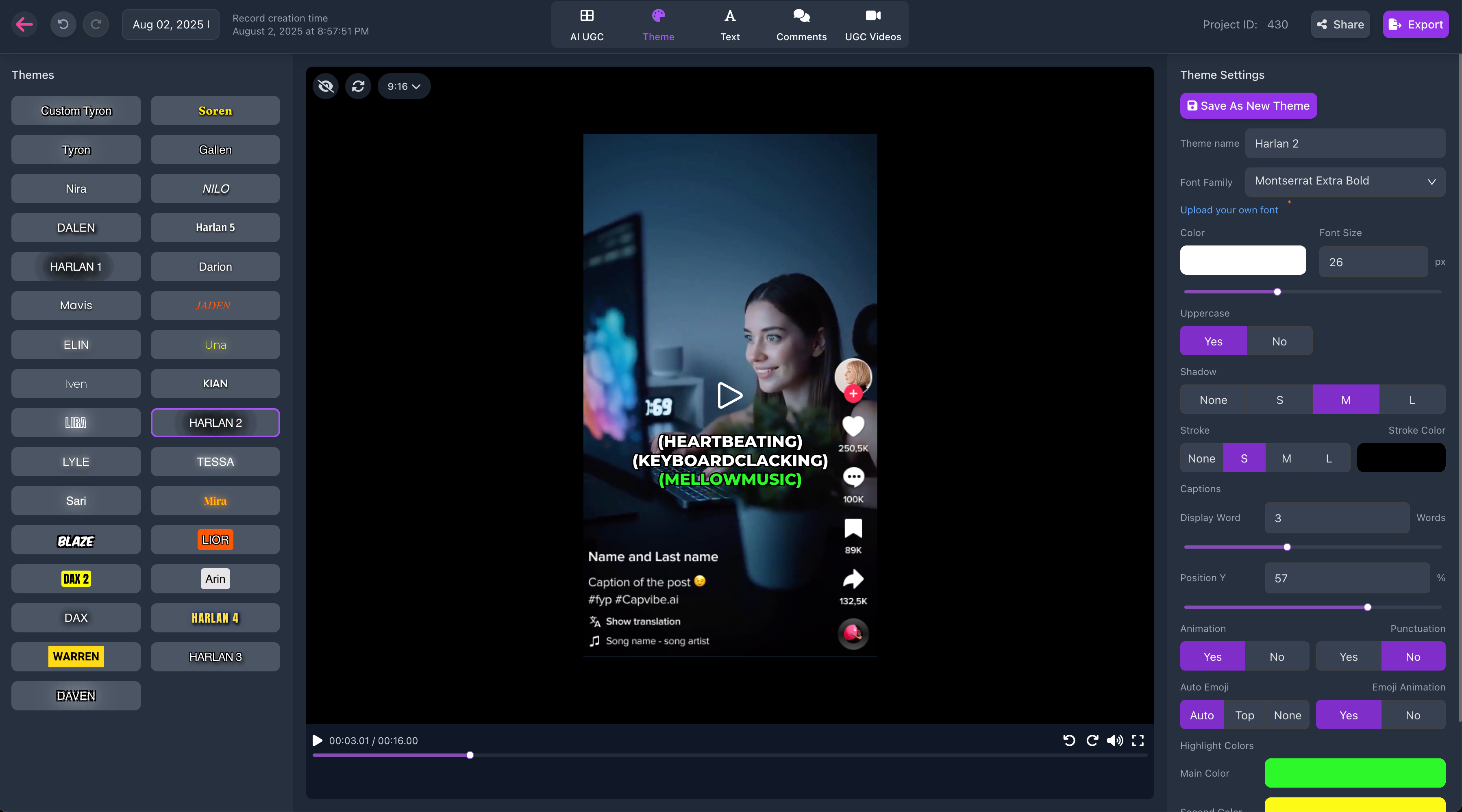Click the rewind icon in player bar
The height and width of the screenshot is (812, 1462).
1069,740
